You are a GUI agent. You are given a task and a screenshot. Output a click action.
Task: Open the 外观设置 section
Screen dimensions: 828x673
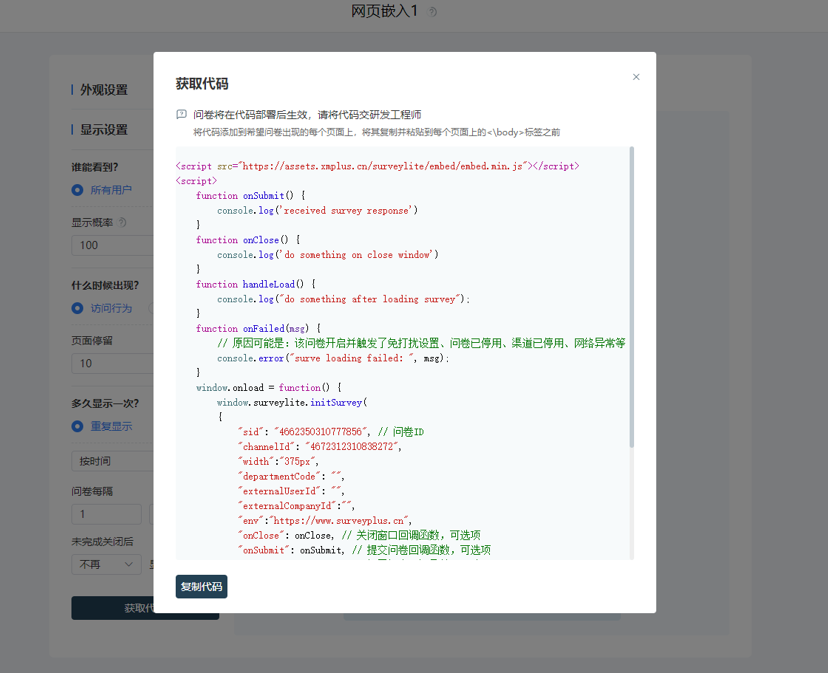pos(104,90)
